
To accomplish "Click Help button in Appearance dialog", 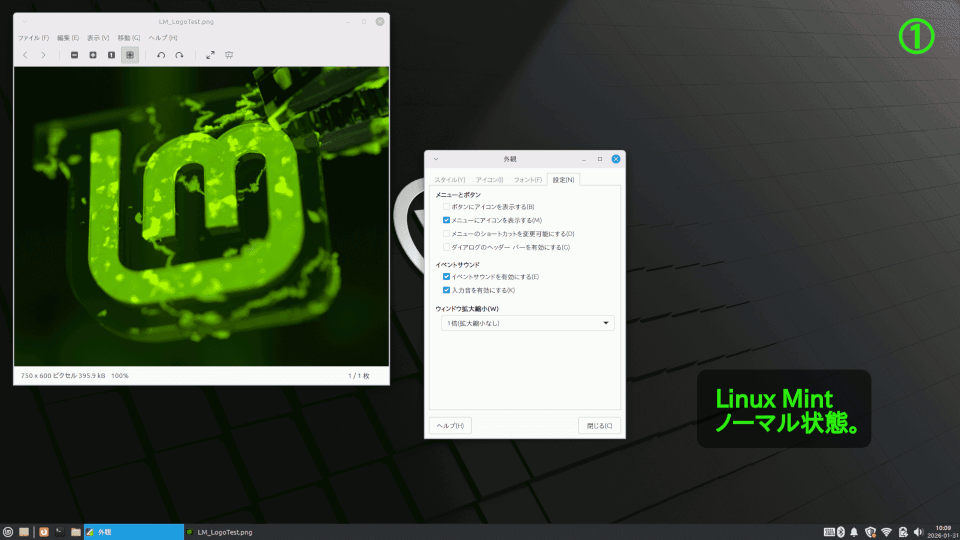I will click(450, 426).
